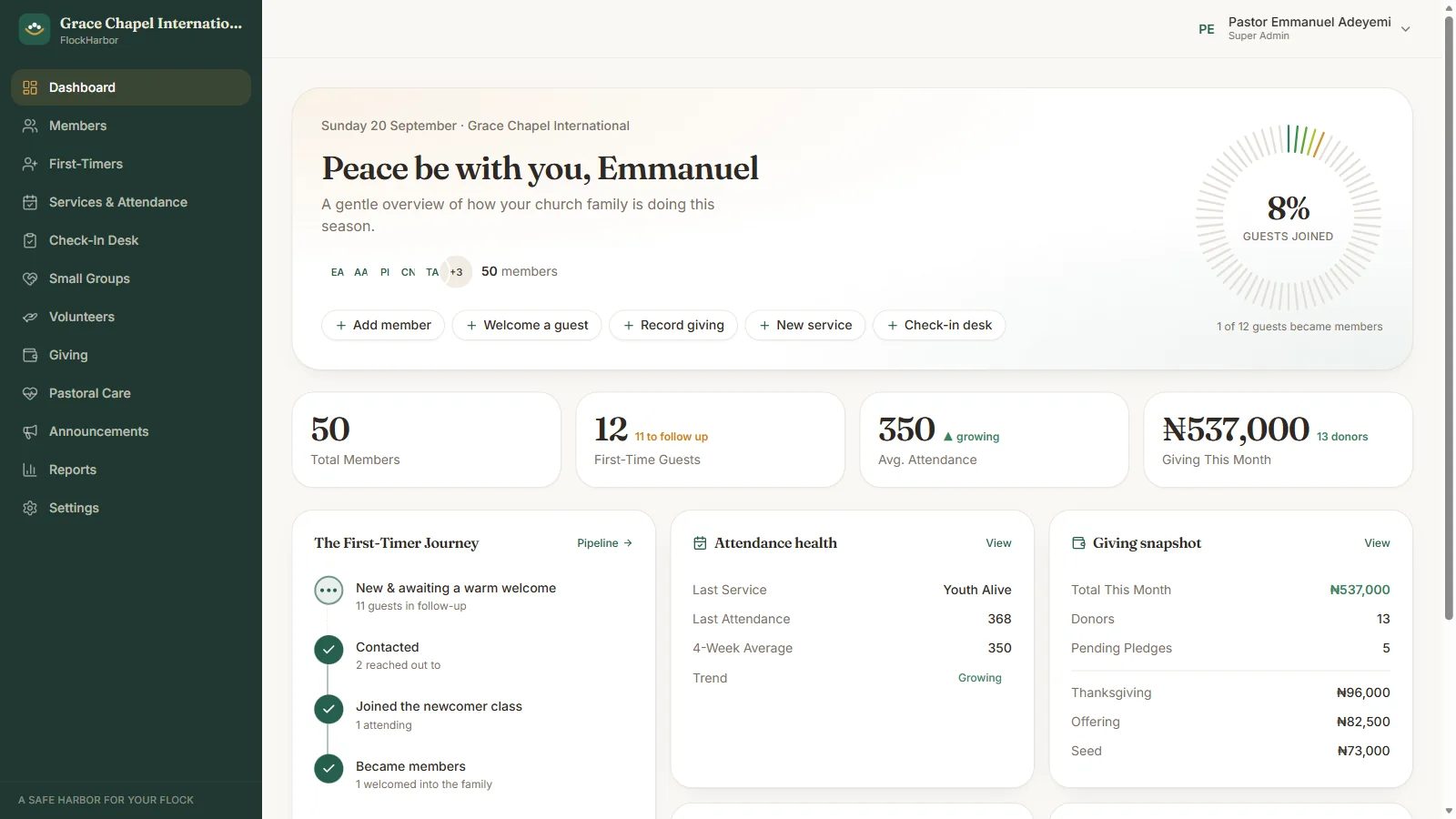
Task: Click the Dashboard grid icon in sidebar
Action: pos(30,87)
